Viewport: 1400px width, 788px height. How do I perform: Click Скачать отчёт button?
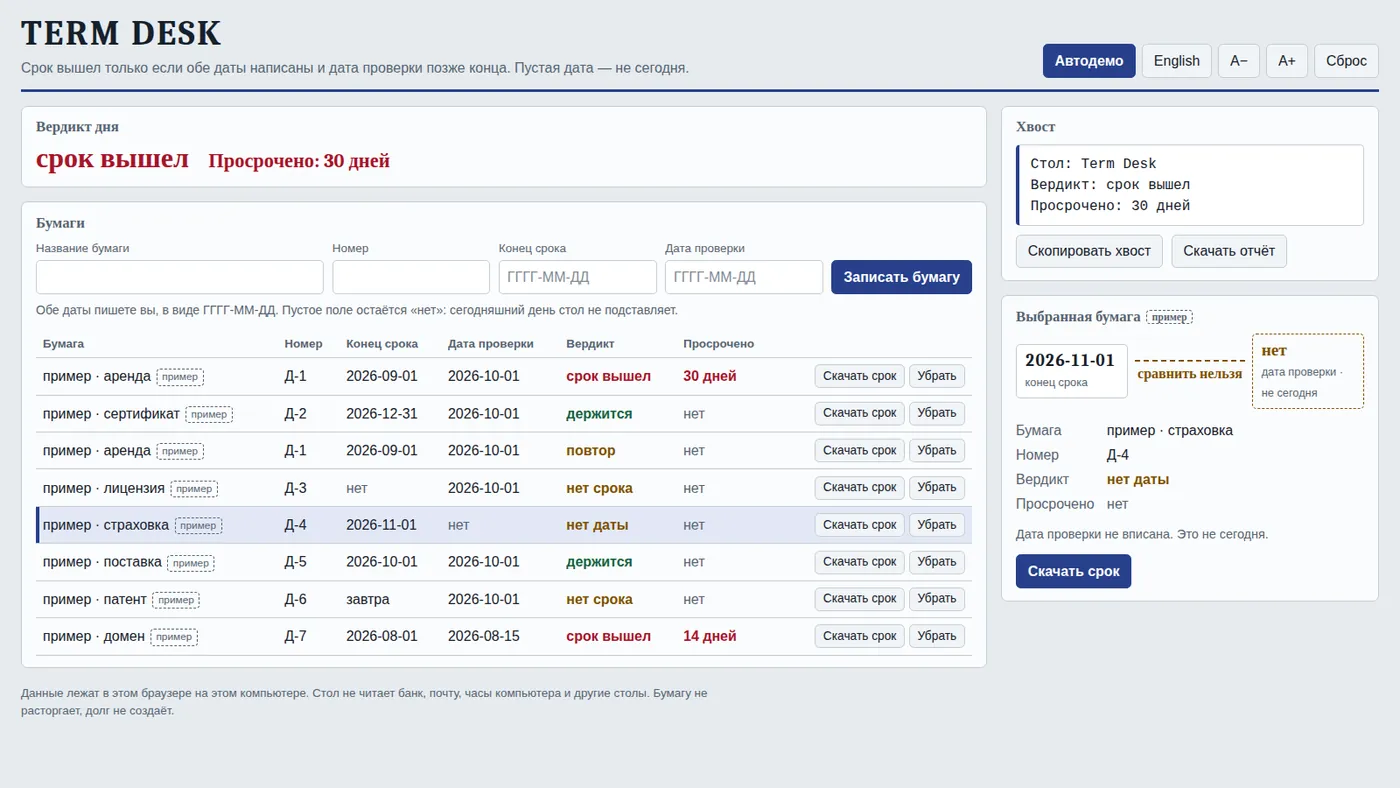point(1229,251)
